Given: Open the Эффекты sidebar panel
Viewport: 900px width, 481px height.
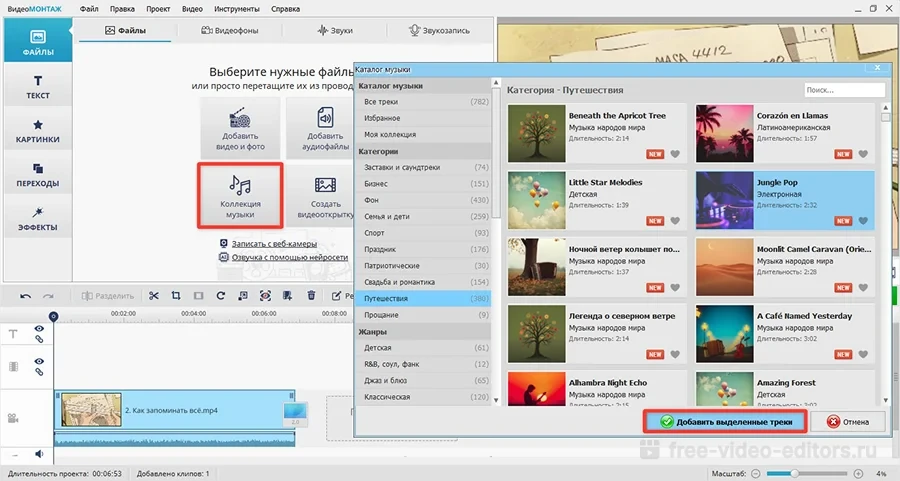Looking at the screenshot, I should tap(38, 218).
